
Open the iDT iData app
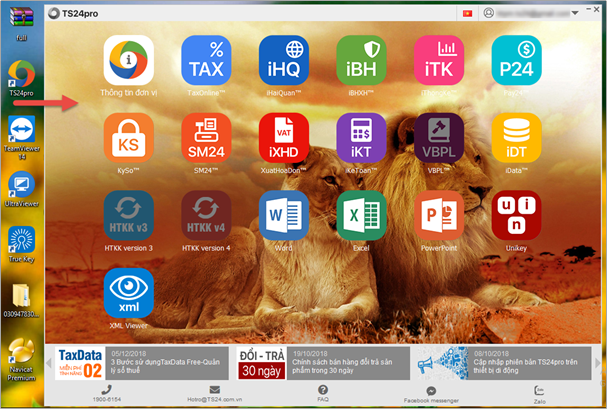[x=516, y=138]
